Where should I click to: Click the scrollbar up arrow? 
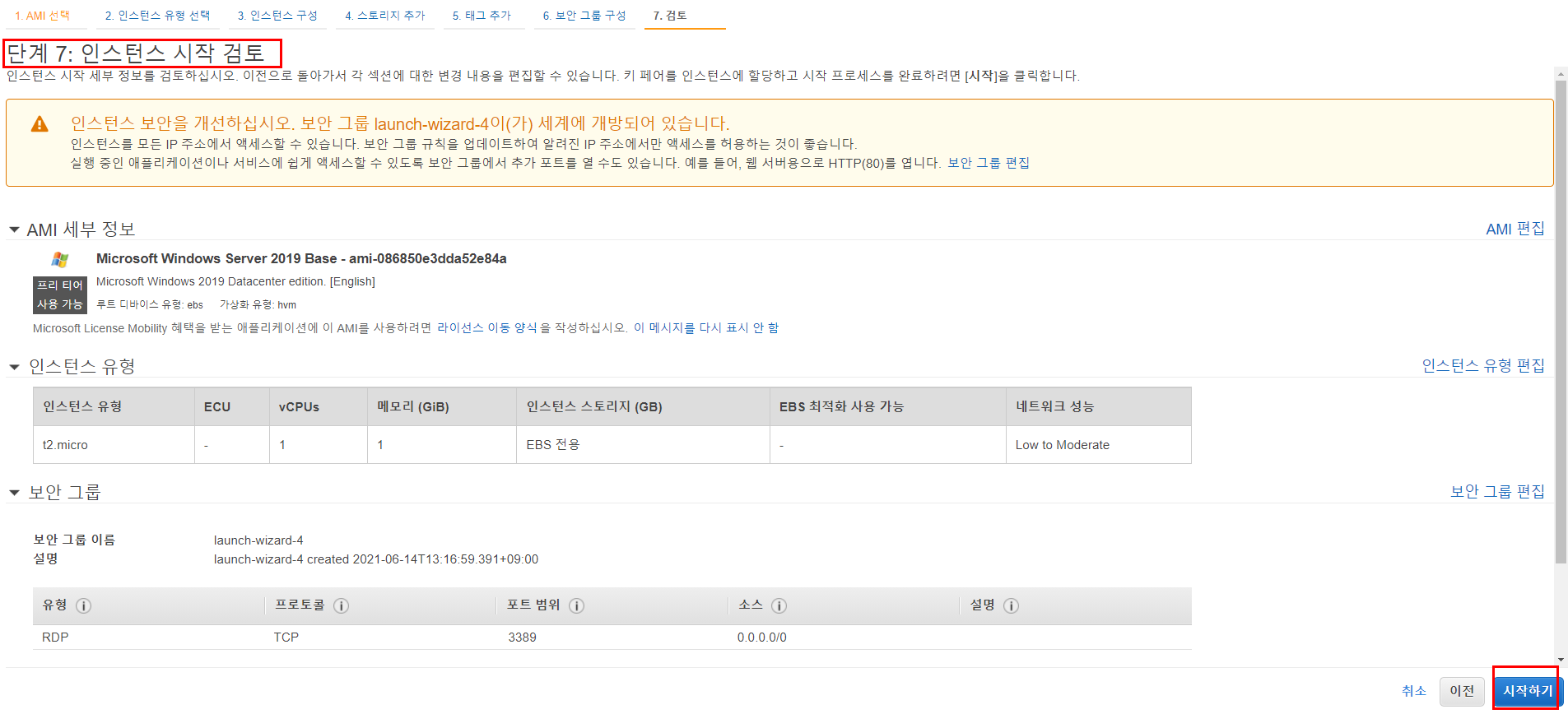(x=1561, y=73)
